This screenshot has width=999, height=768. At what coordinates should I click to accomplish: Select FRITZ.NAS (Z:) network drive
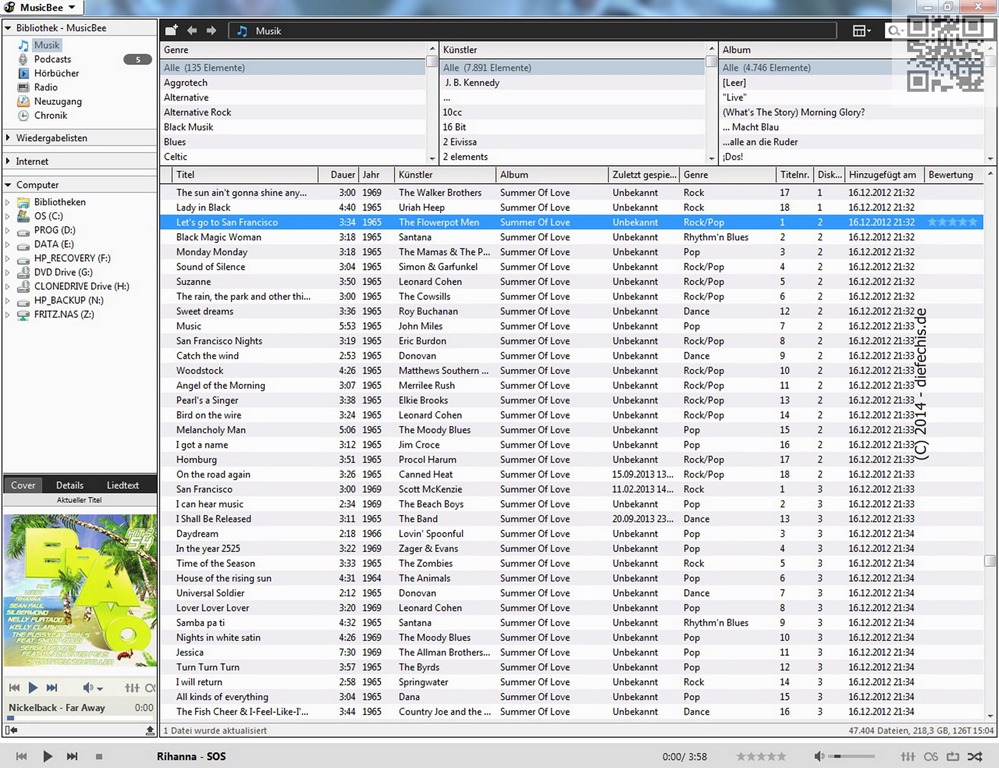[64, 314]
